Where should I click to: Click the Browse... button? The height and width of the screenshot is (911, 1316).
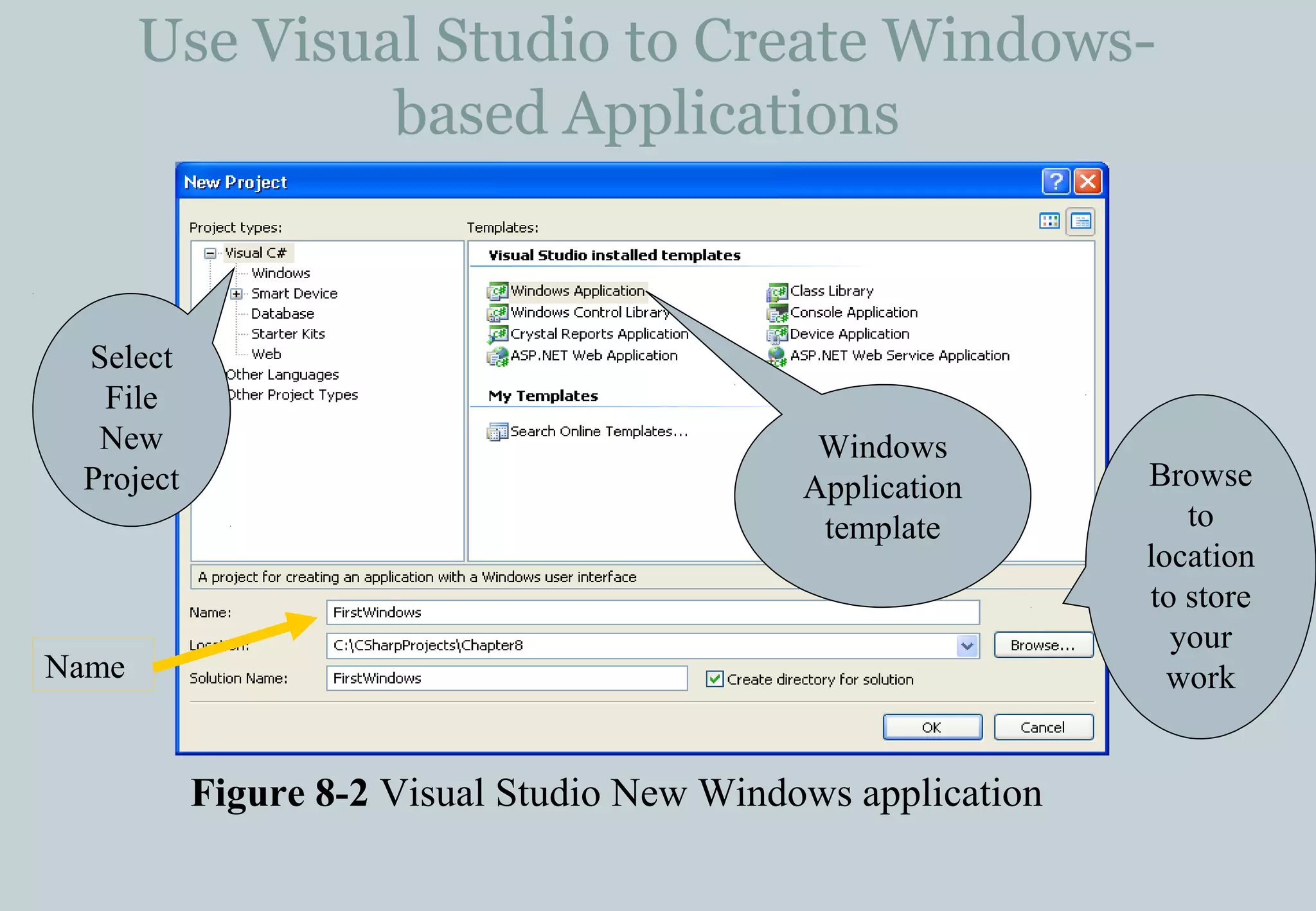[1043, 645]
